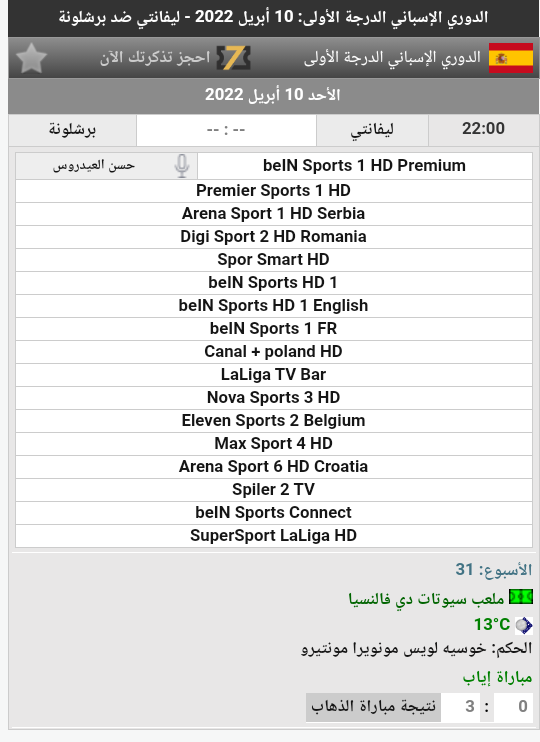Select the Spor Smart HD row
This screenshot has height=742, width=540.
[274, 260]
